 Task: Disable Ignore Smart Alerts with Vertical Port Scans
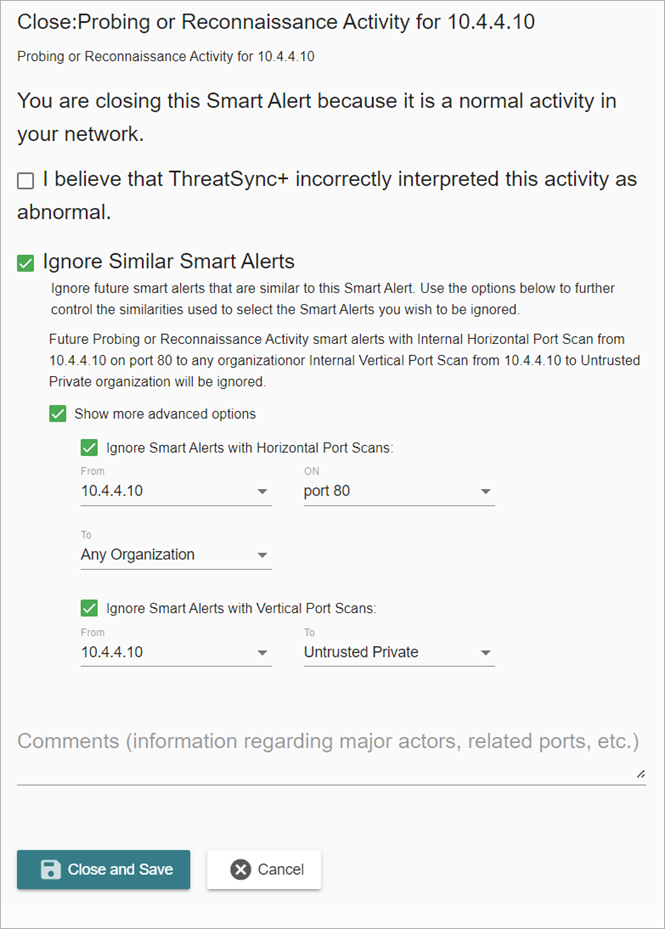(89, 608)
